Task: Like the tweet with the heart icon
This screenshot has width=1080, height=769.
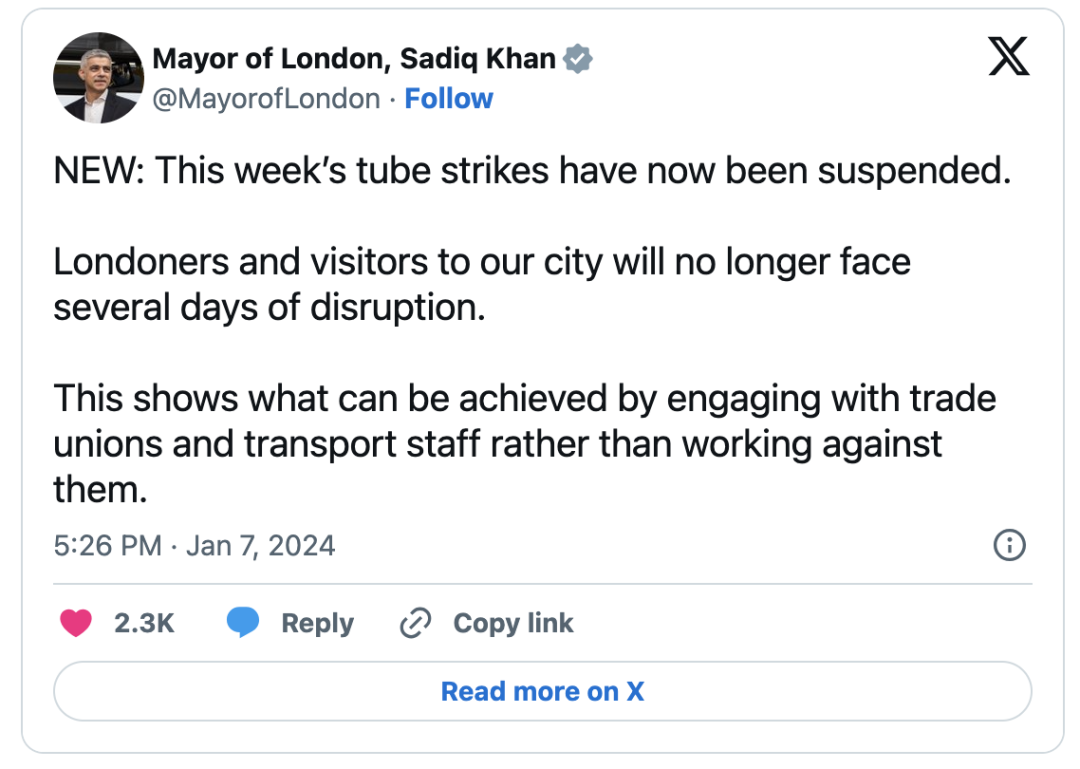Action: click(76, 623)
